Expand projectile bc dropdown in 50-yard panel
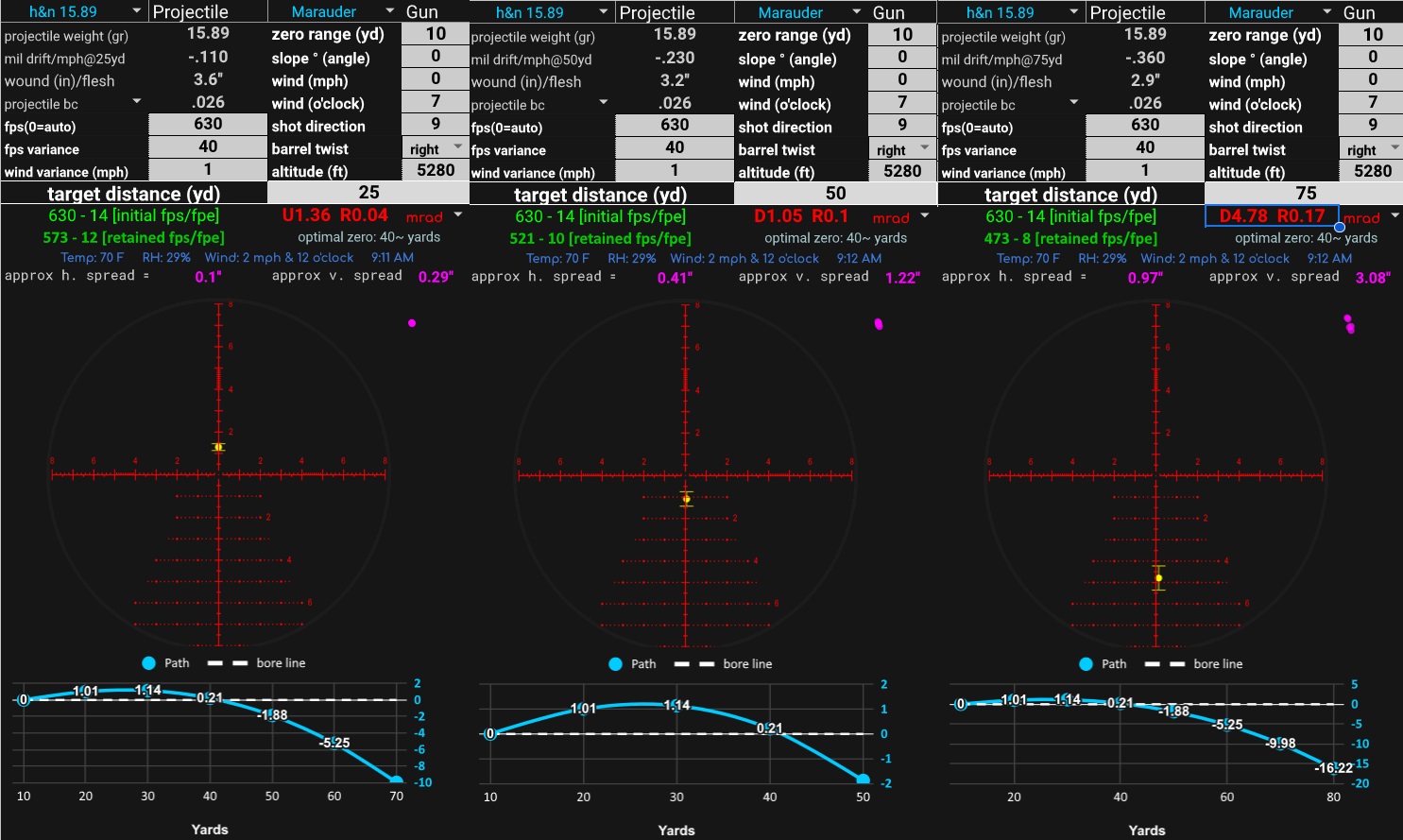Image resolution: width=1403 pixels, height=840 pixels. (x=604, y=102)
